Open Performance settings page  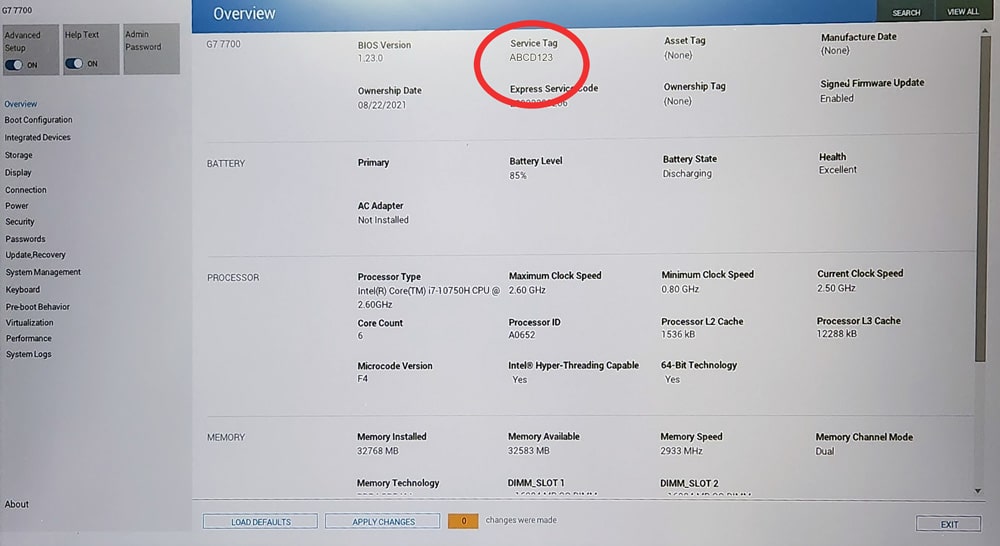pos(29,339)
